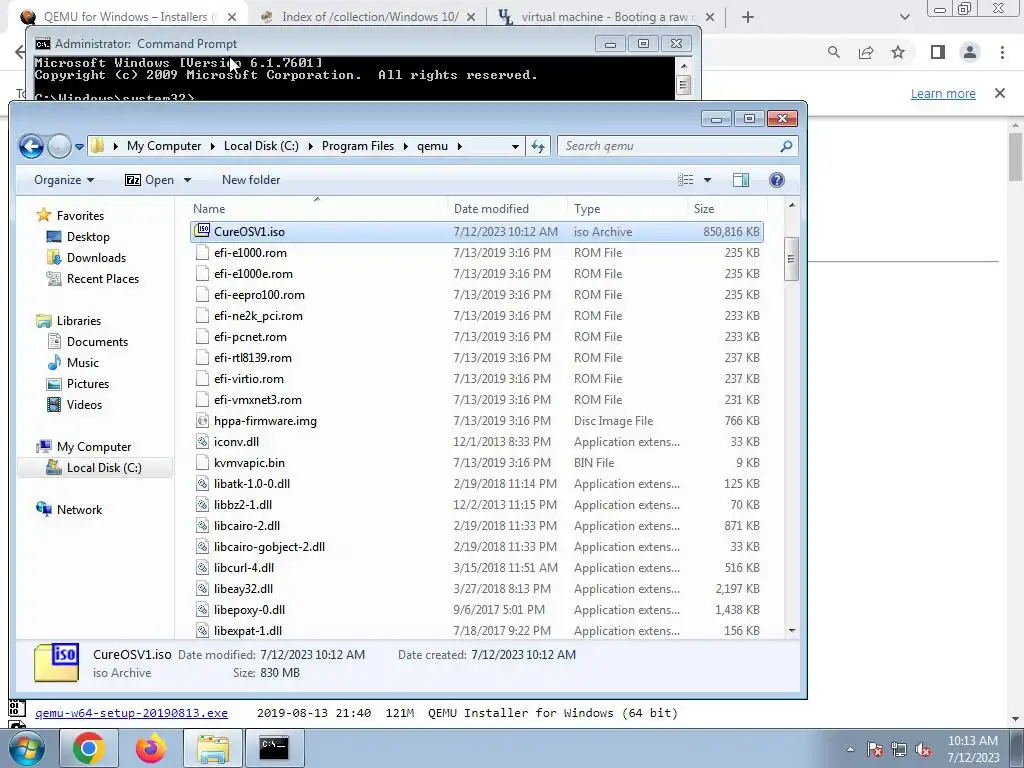Image resolution: width=1024 pixels, height=768 pixels.
Task: Open the view options dropdown arrow
Action: click(x=707, y=180)
